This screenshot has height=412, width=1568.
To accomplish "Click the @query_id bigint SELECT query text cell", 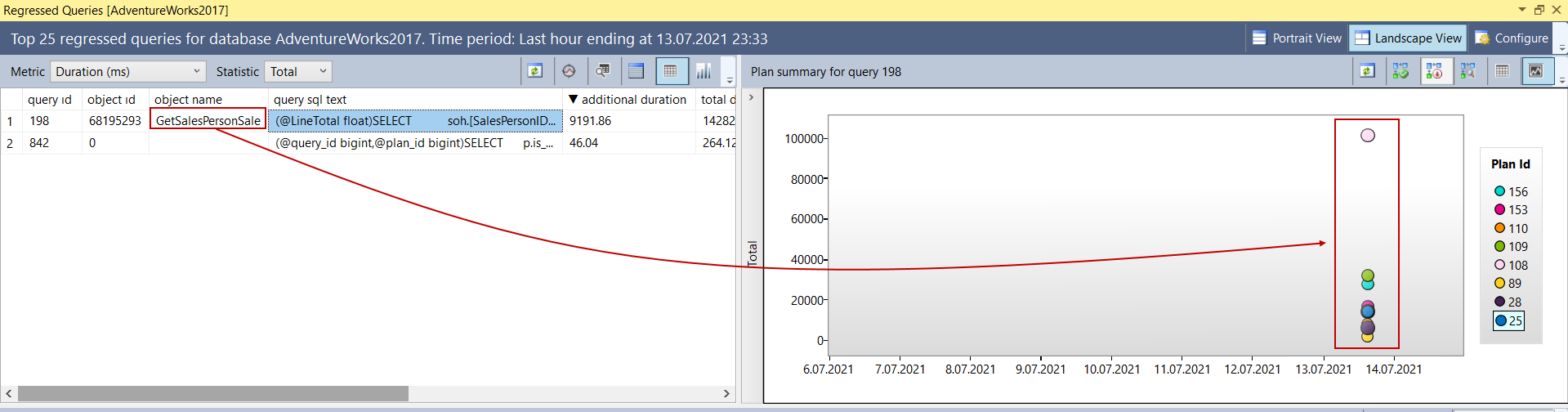I will (415, 142).
